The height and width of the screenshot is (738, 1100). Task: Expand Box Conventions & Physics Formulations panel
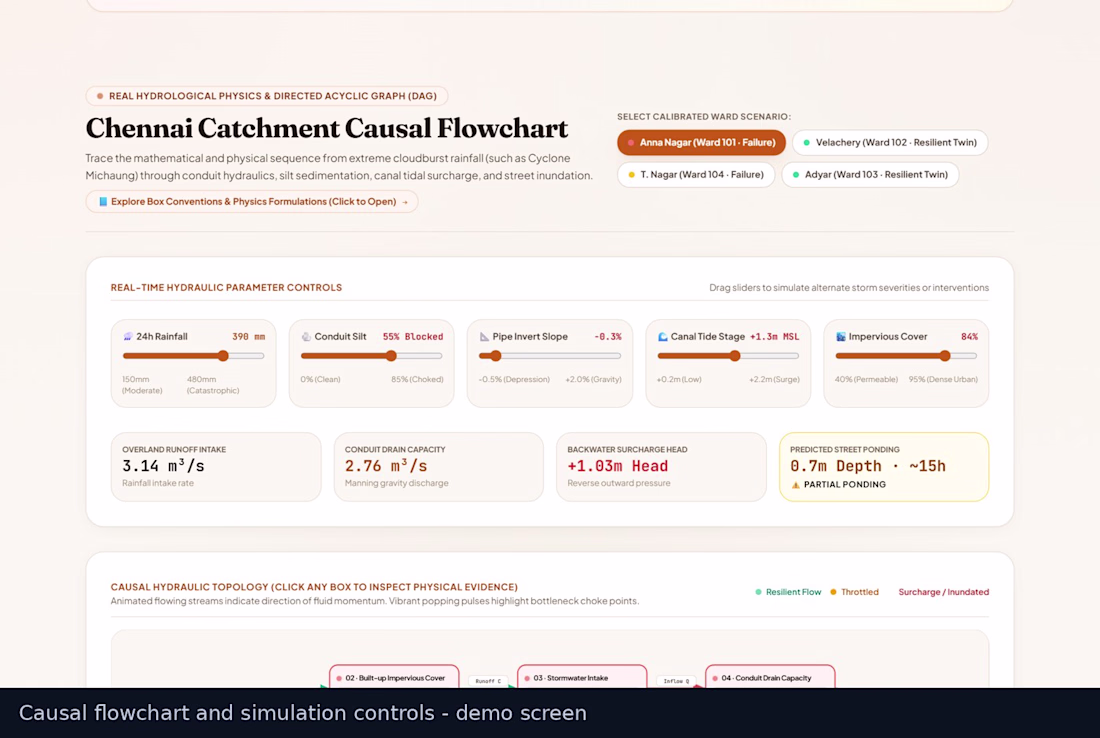[252, 202]
